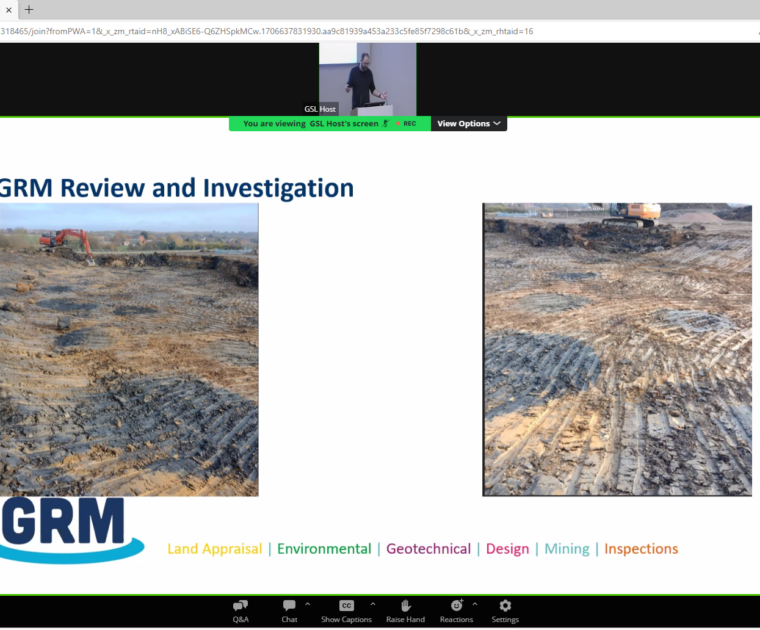Viewport: 760px width, 630px height.
Task: Click the browser address bar URL
Action: tap(267, 32)
